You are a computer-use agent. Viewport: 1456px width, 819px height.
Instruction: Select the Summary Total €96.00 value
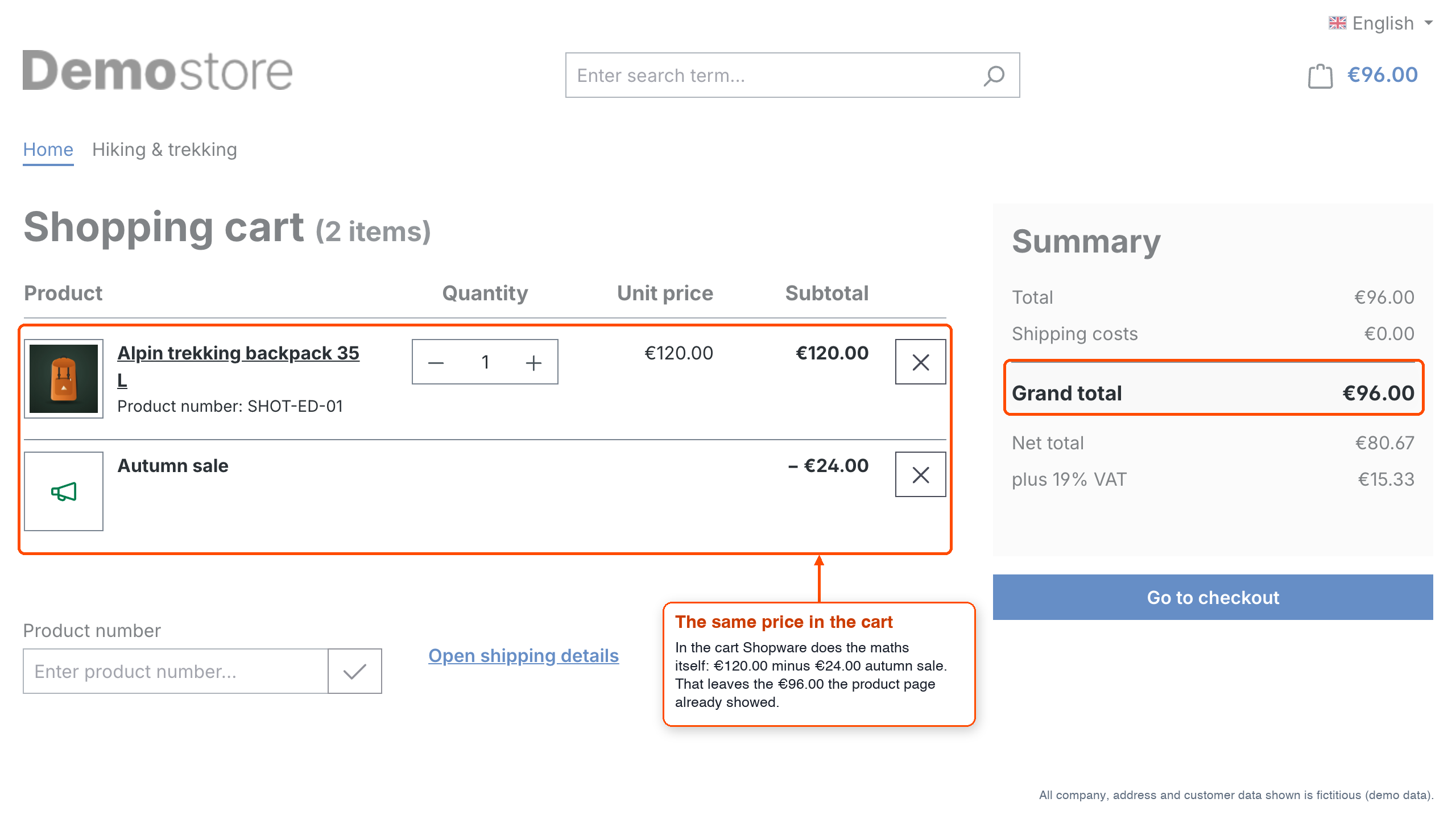tap(1384, 297)
